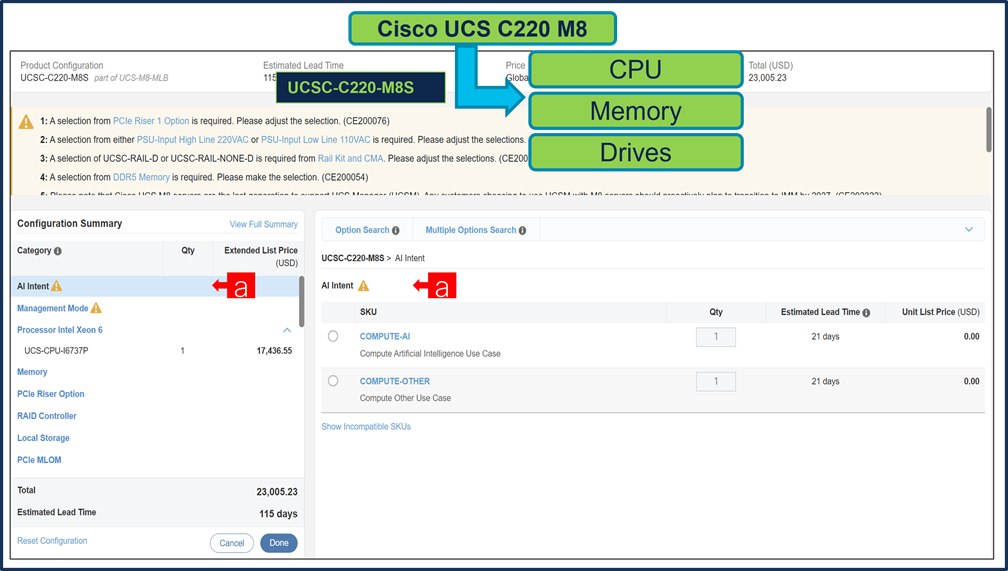The width and height of the screenshot is (1008, 571).
Task: Click Show Incompatible SKUs link
Action: pyautogui.click(x=366, y=426)
